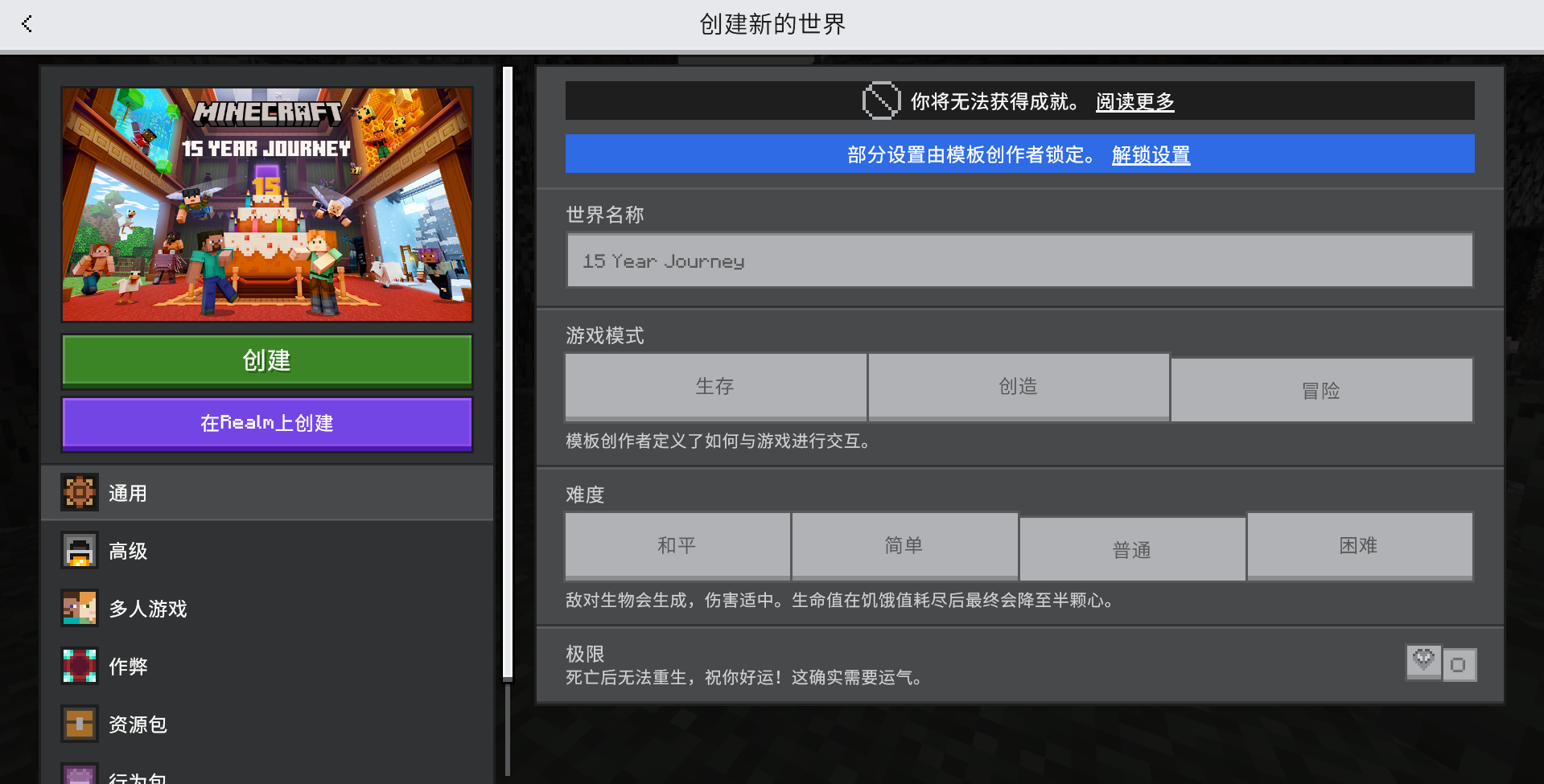
Task: Select the 作弊 settings section
Action: [x=267, y=666]
